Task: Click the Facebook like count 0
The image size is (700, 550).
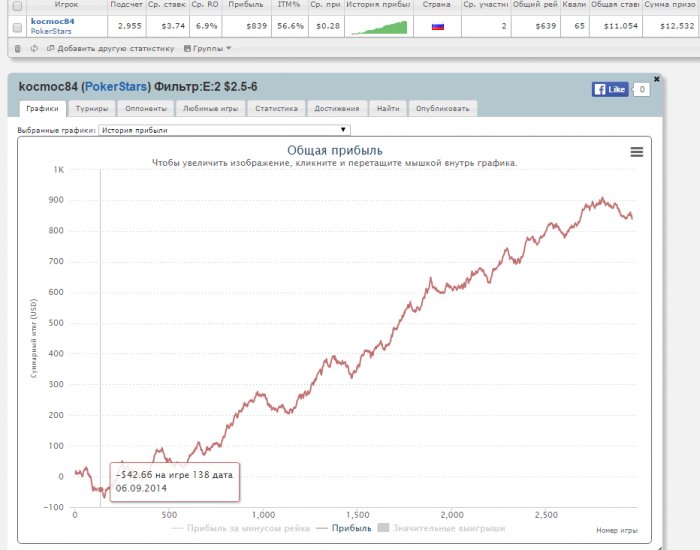Action: click(642, 89)
